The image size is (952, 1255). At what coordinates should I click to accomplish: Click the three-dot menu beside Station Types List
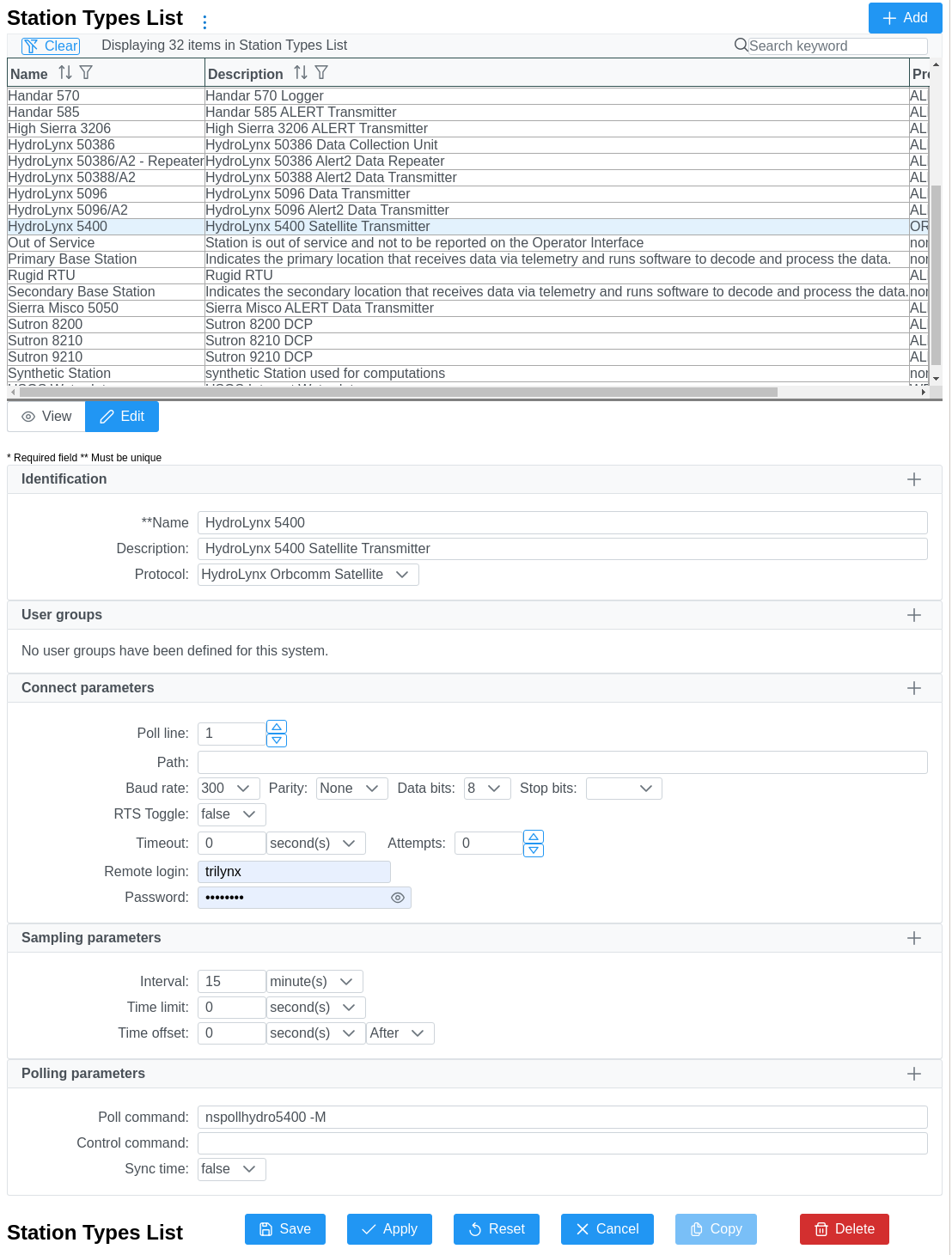pyautogui.click(x=204, y=22)
